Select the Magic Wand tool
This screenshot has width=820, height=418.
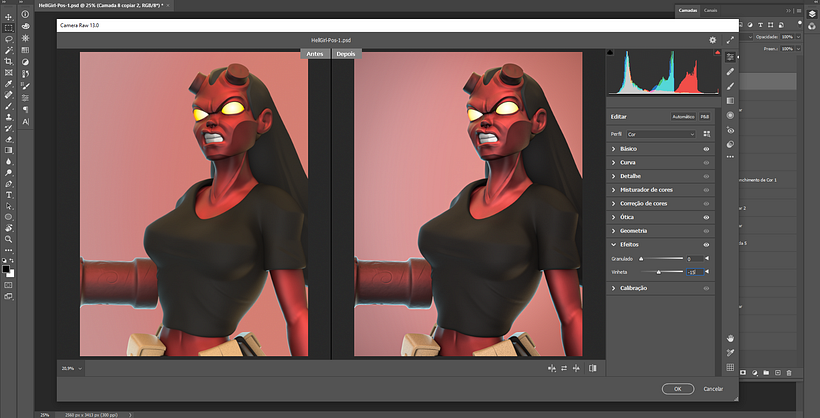(8, 51)
